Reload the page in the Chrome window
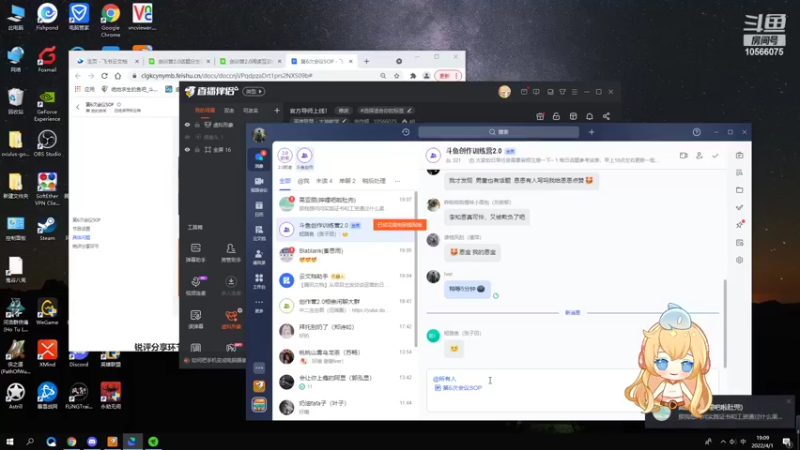Screen dimensions: 800x450 click(x=105, y=76)
